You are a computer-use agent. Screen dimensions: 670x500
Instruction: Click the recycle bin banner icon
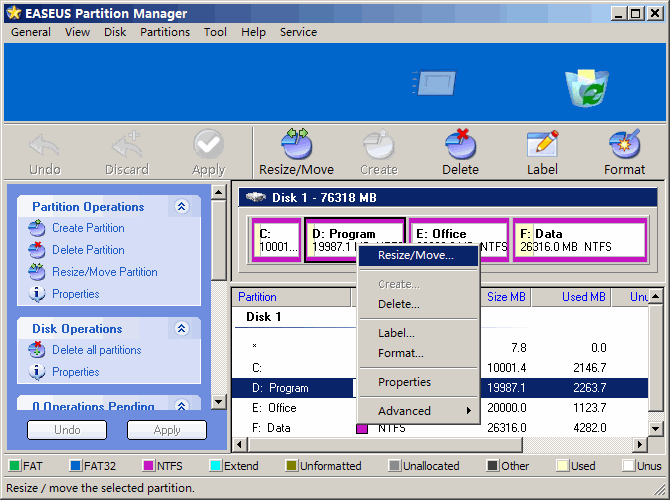click(587, 88)
